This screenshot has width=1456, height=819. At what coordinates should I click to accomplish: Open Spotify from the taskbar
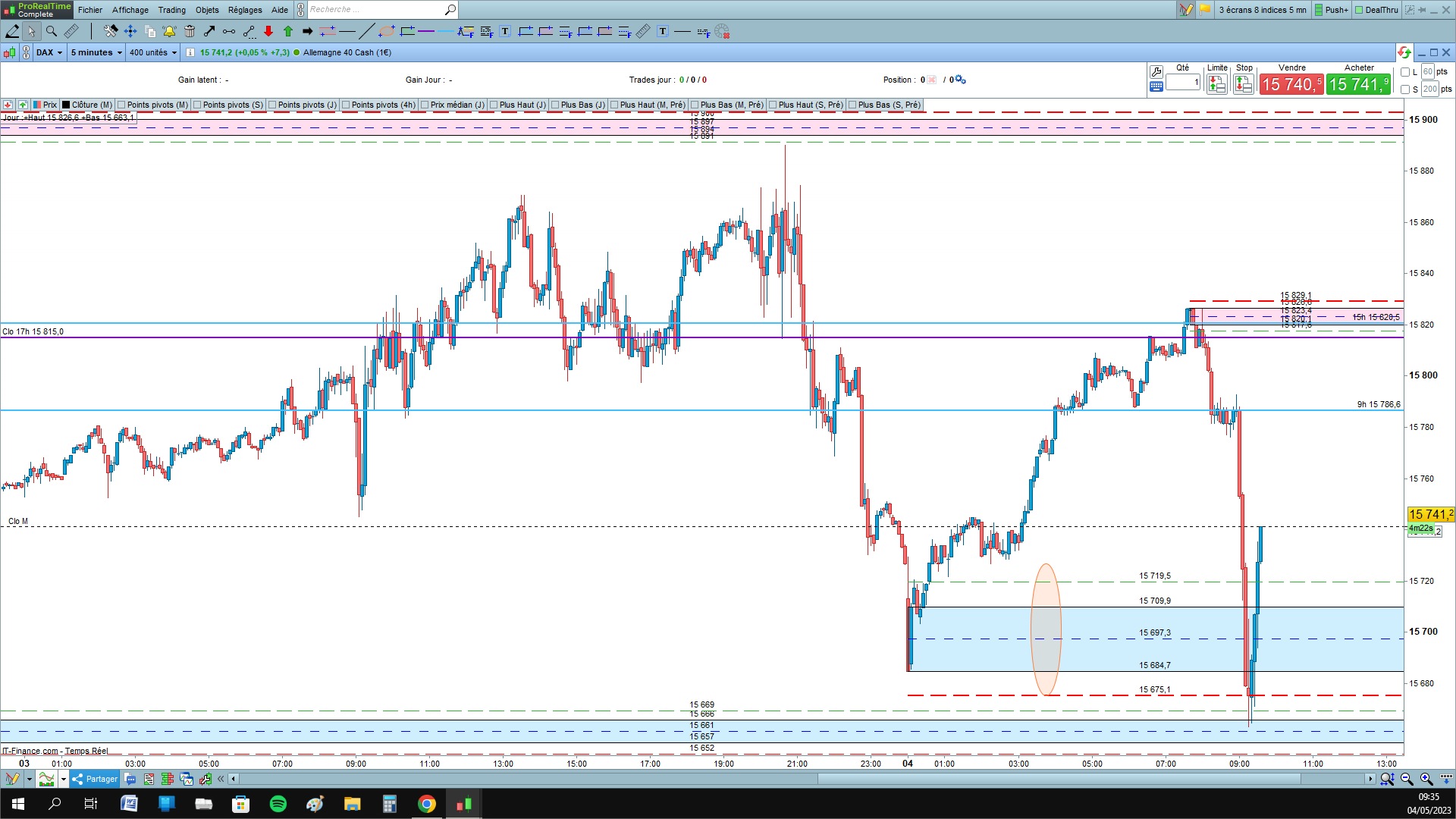[278, 804]
